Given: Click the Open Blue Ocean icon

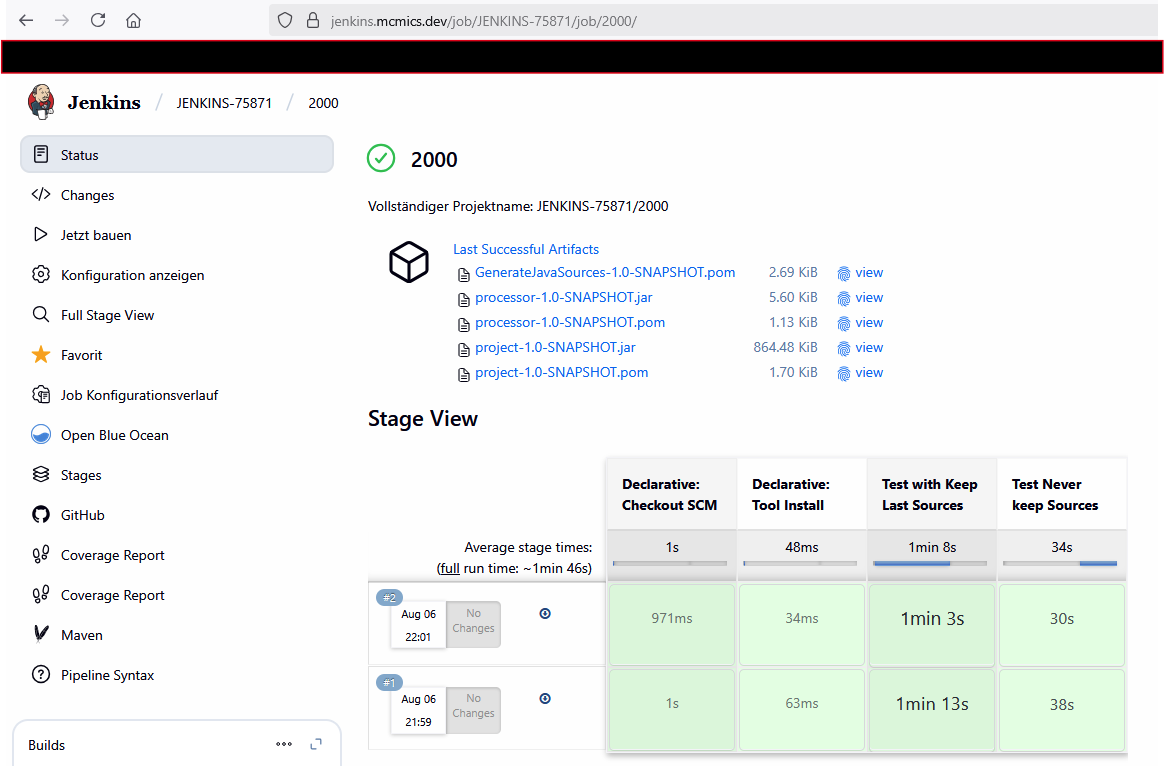Looking at the screenshot, I should (x=41, y=435).
